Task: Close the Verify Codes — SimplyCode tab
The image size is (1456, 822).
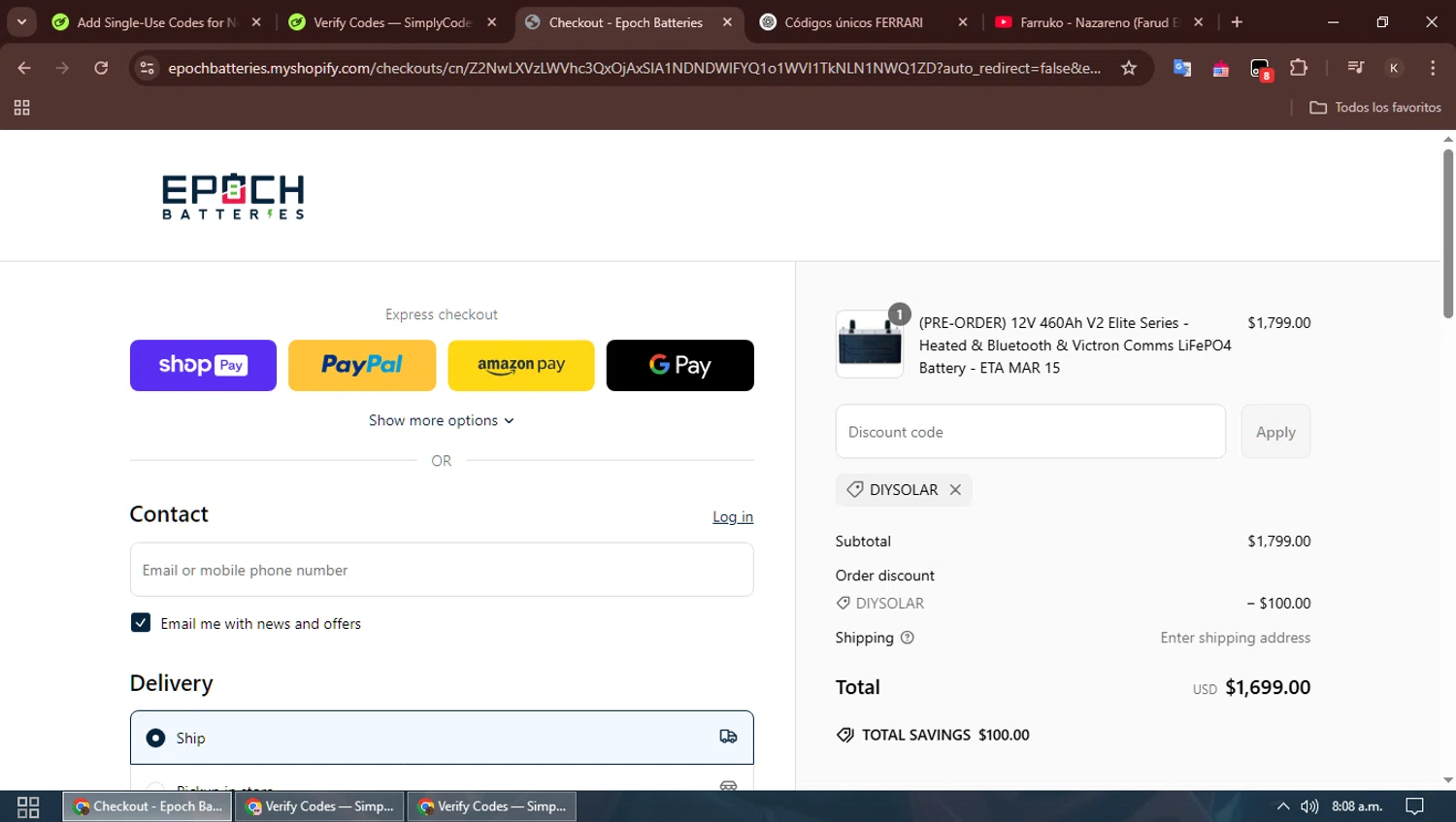Action: (x=492, y=22)
